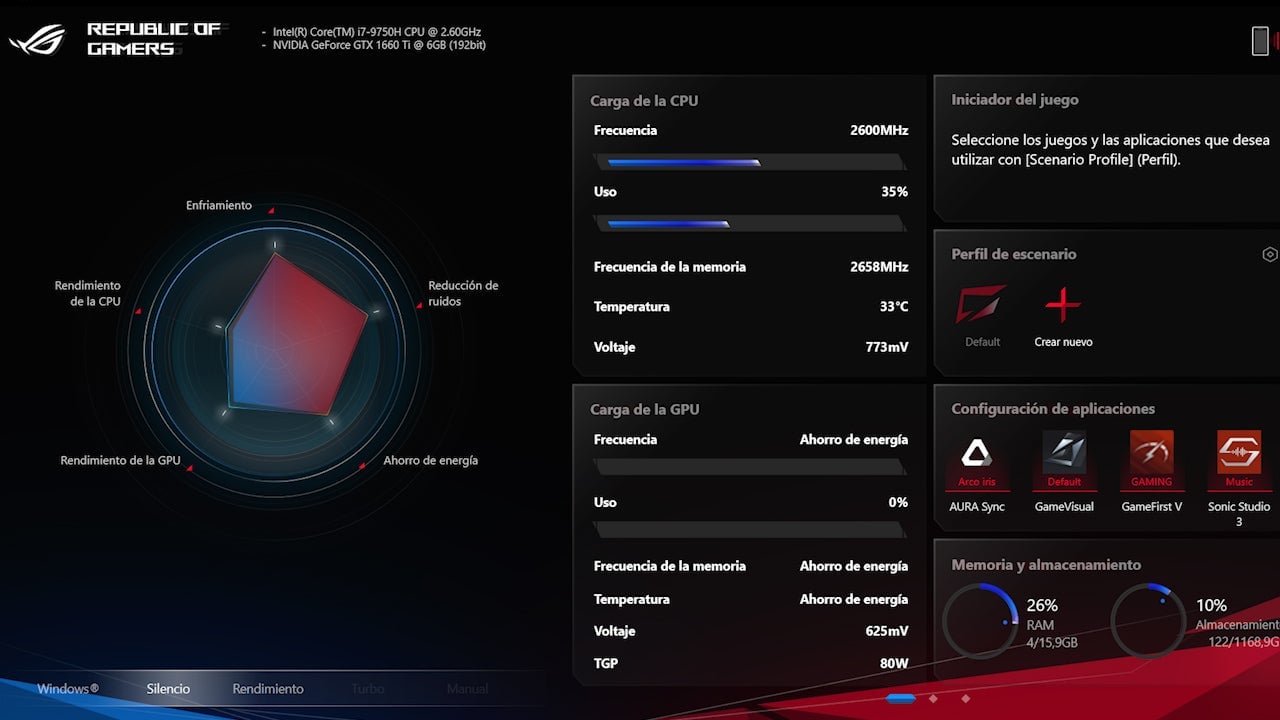This screenshot has width=1280, height=720.
Task: Click the storage usage circular gauge
Action: 1148,621
